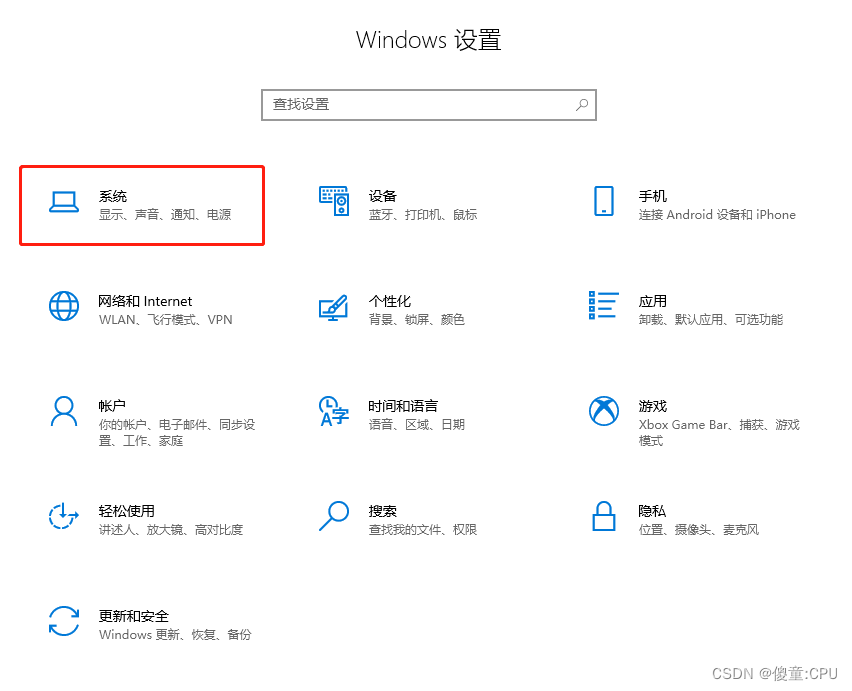
Task: Click the text 连接 Android 设备和 iPhone
Action: pyautogui.click(x=717, y=215)
